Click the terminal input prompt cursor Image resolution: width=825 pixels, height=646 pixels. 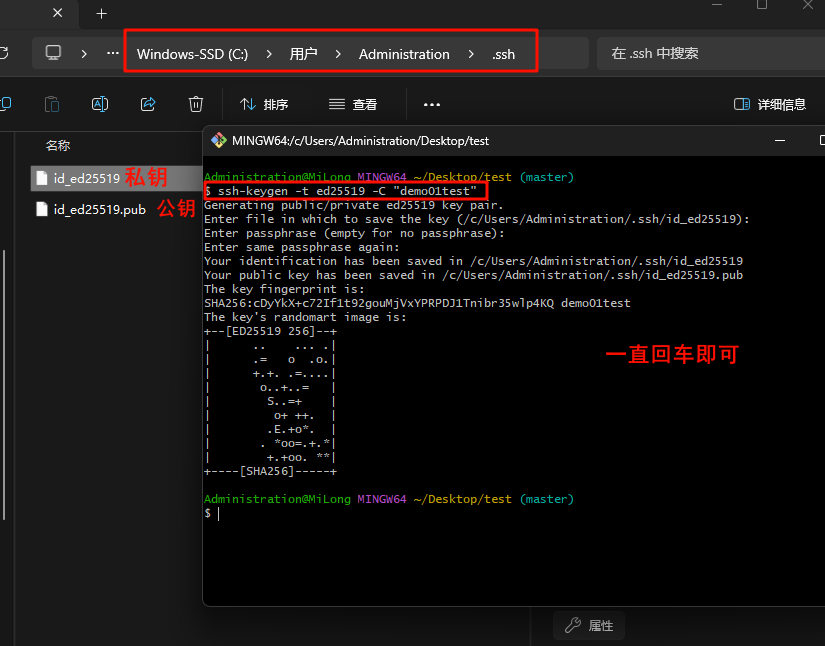(x=218, y=513)
